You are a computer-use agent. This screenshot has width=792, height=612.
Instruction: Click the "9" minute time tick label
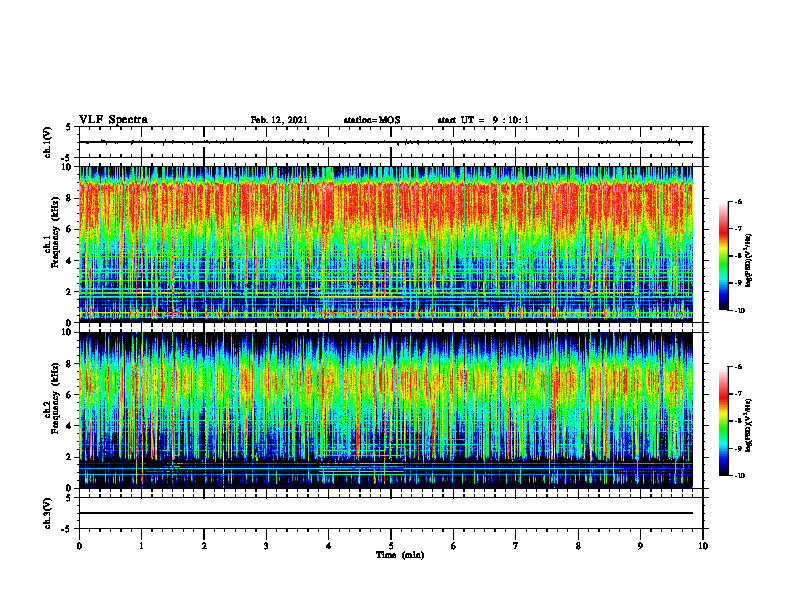coord(640,546)
